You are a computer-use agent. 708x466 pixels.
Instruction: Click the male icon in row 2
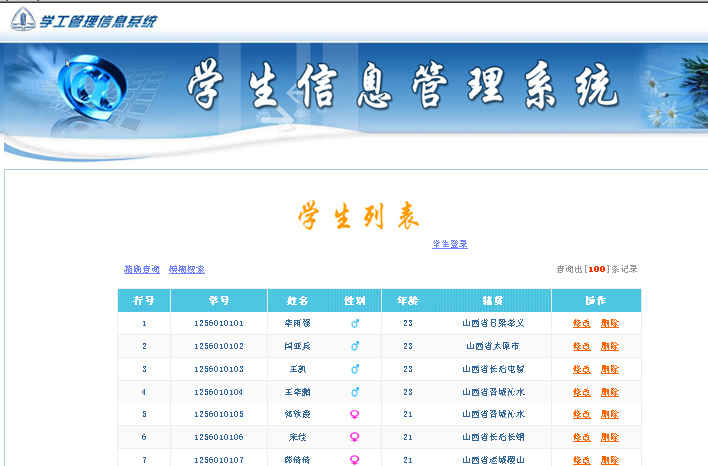(x=355, y=346)
